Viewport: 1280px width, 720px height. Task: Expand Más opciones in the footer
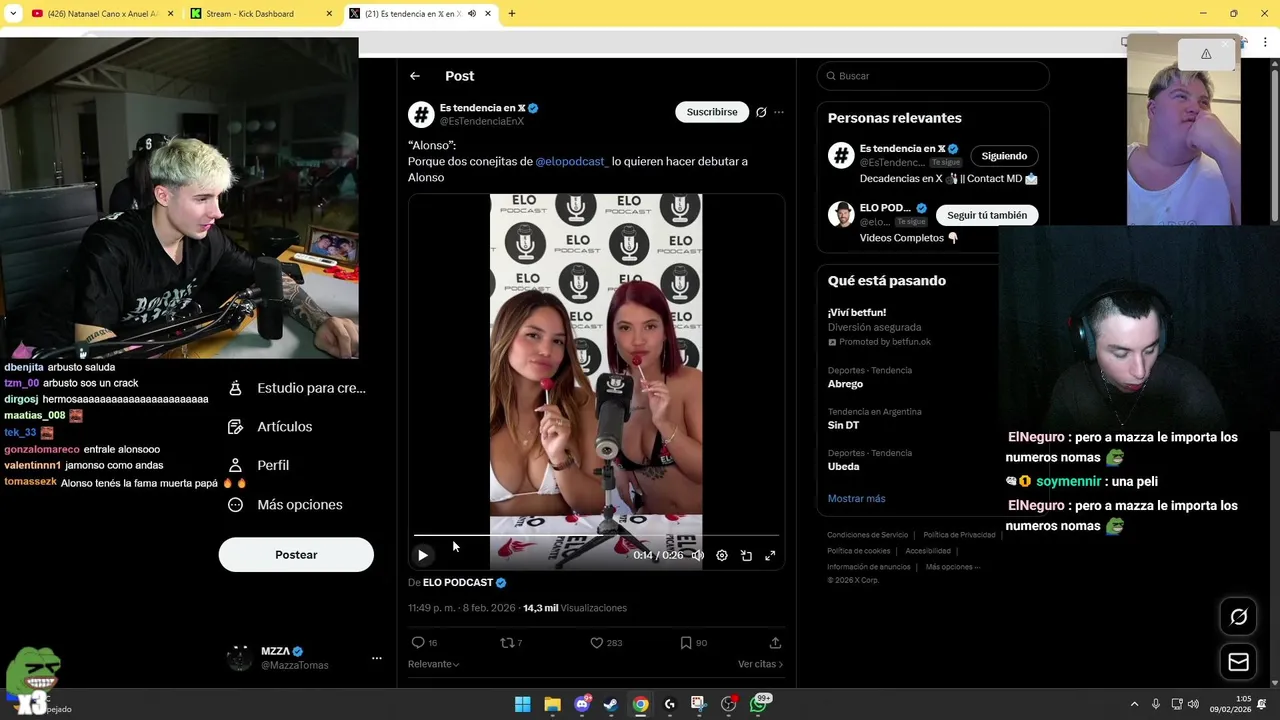tap(952, 567)
